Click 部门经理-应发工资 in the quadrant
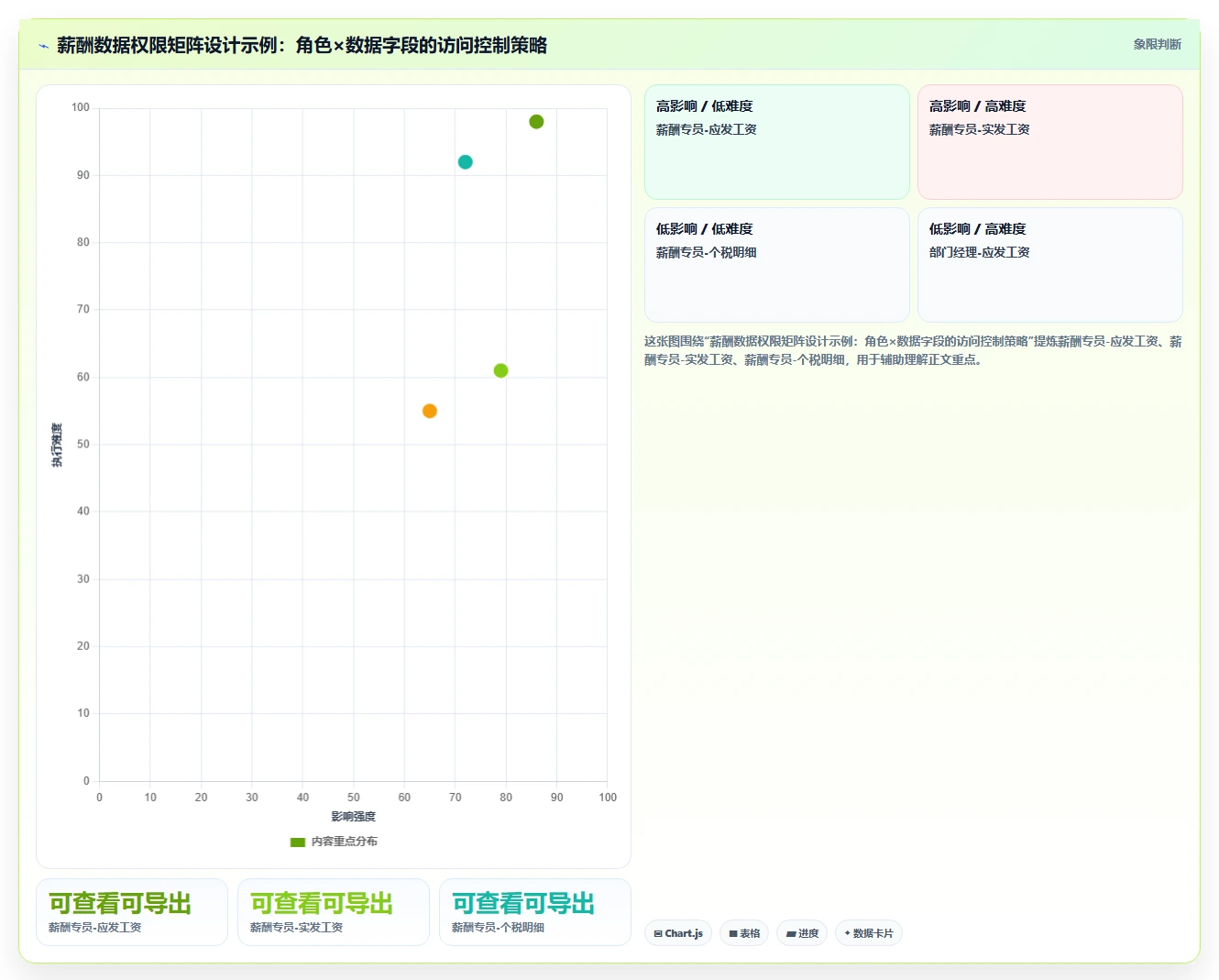Viewport: 1219px width, 980px height. [979, 252]
